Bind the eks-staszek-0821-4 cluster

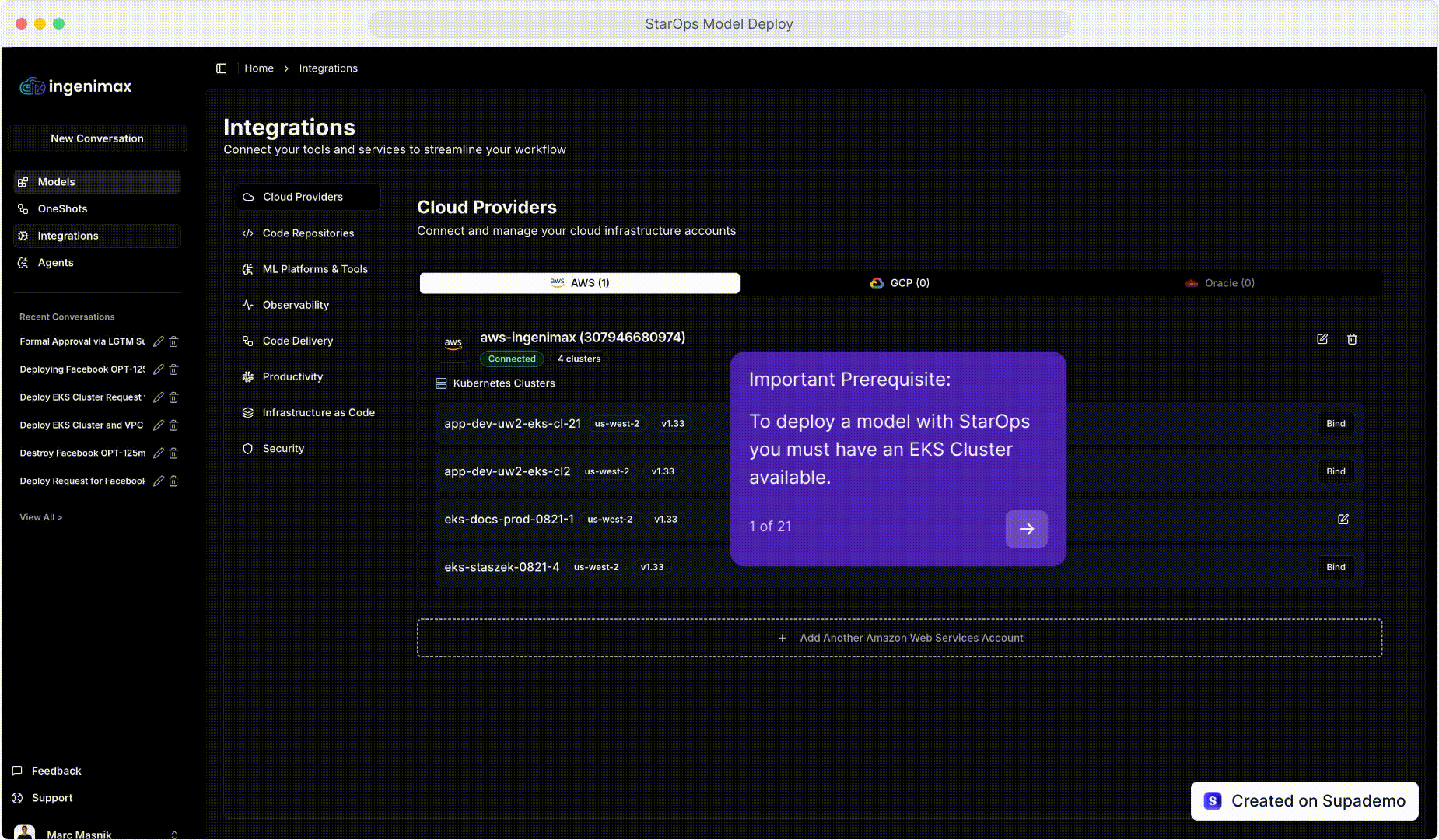point(1336,567)
